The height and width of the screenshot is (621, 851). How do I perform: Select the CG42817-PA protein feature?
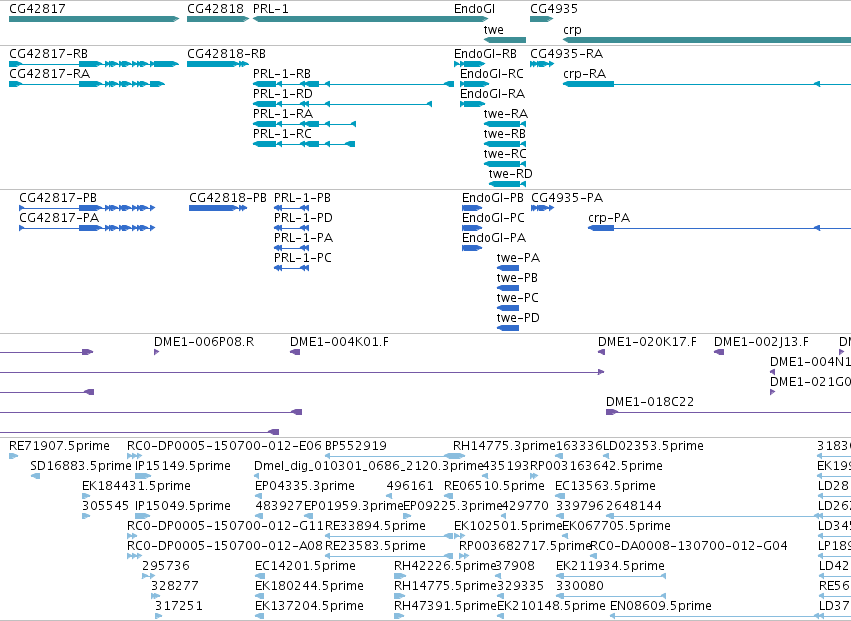87,228
